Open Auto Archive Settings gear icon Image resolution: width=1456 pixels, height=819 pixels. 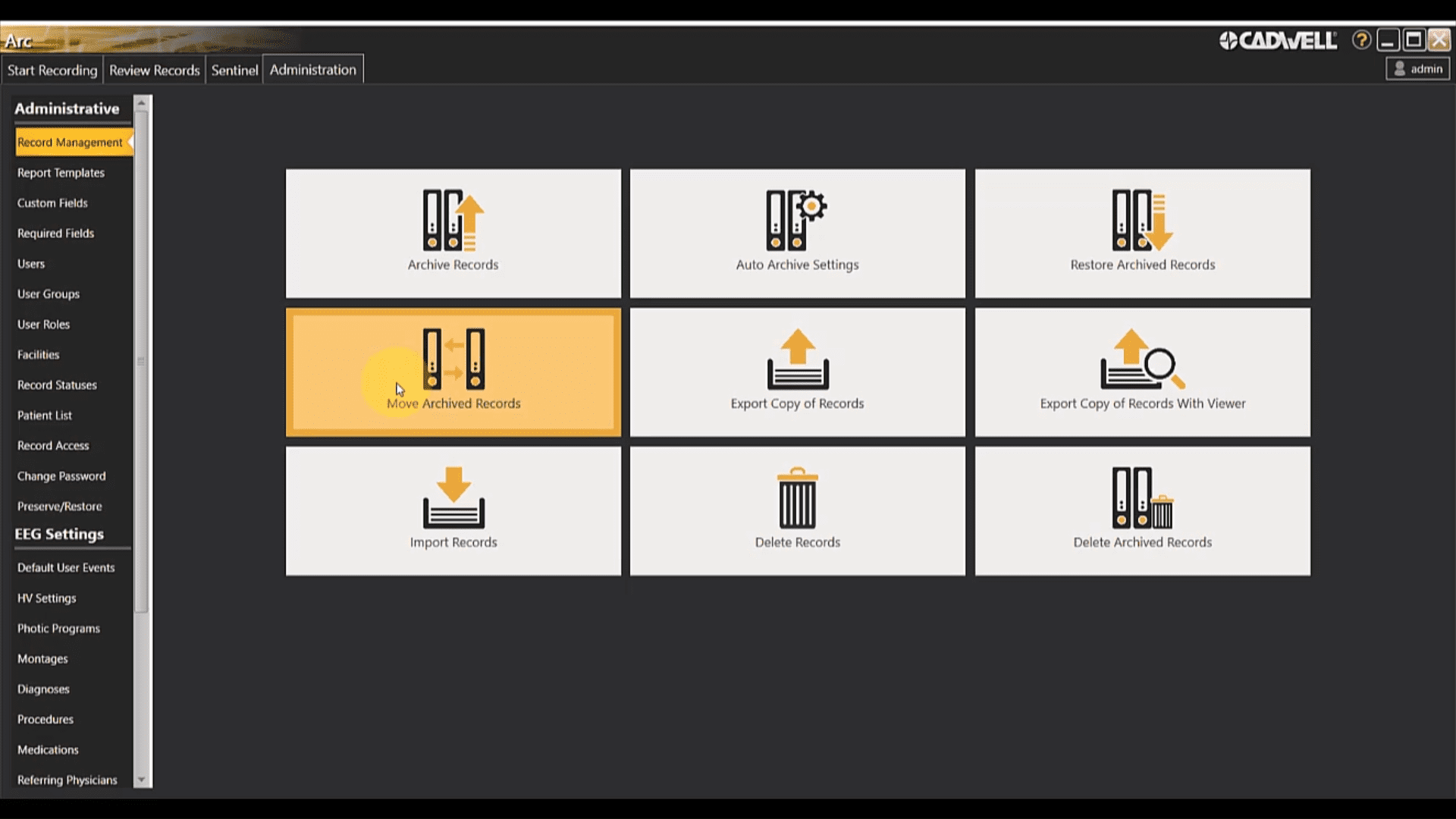[797, 220]
